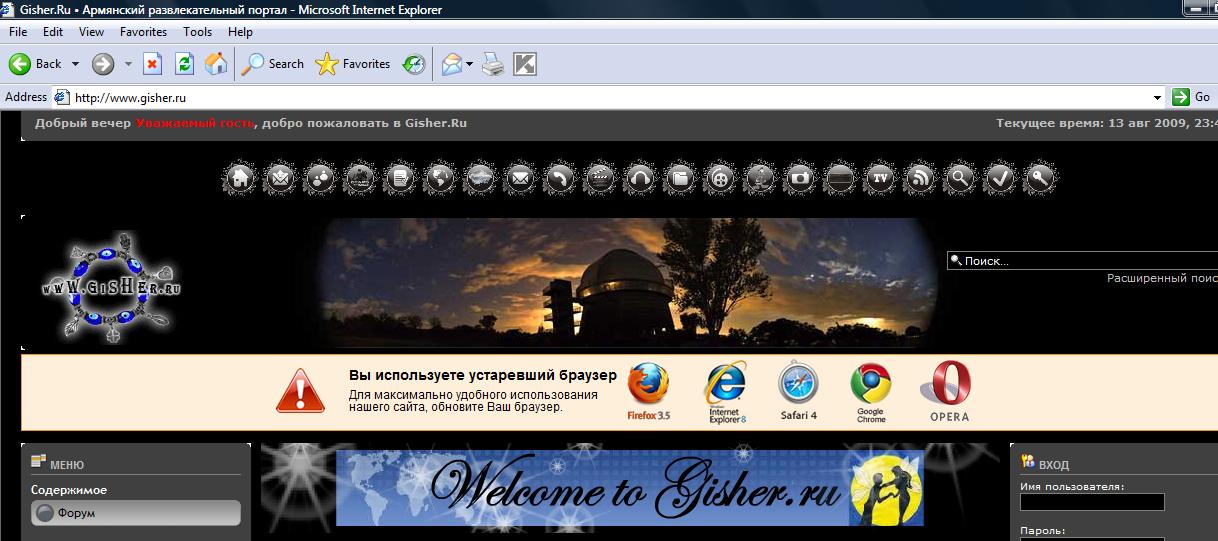Click the RSS feed icon on the site
The image size is (1218, 541).
coord(920,179)
